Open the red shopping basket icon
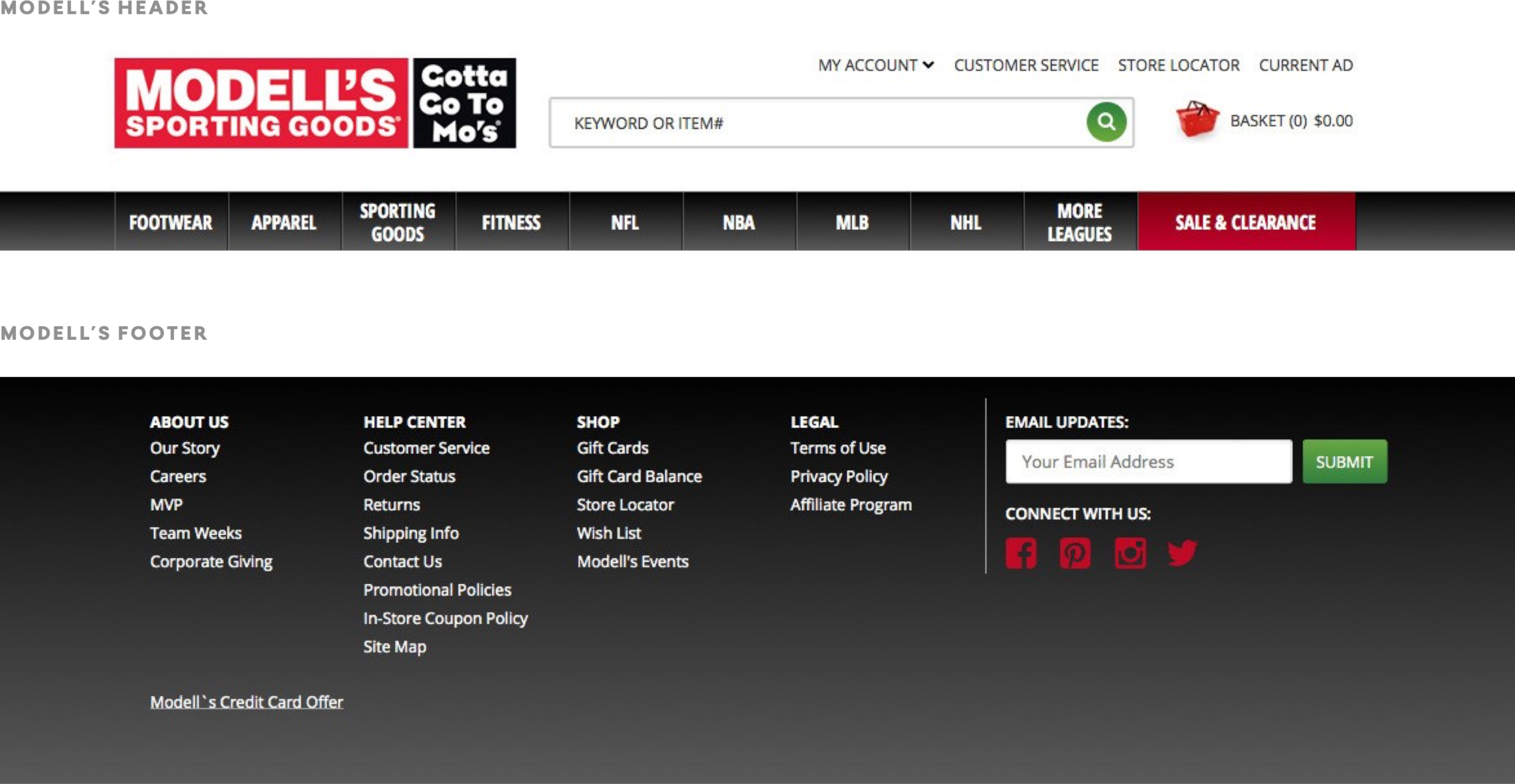 (x=1197, y=119)
